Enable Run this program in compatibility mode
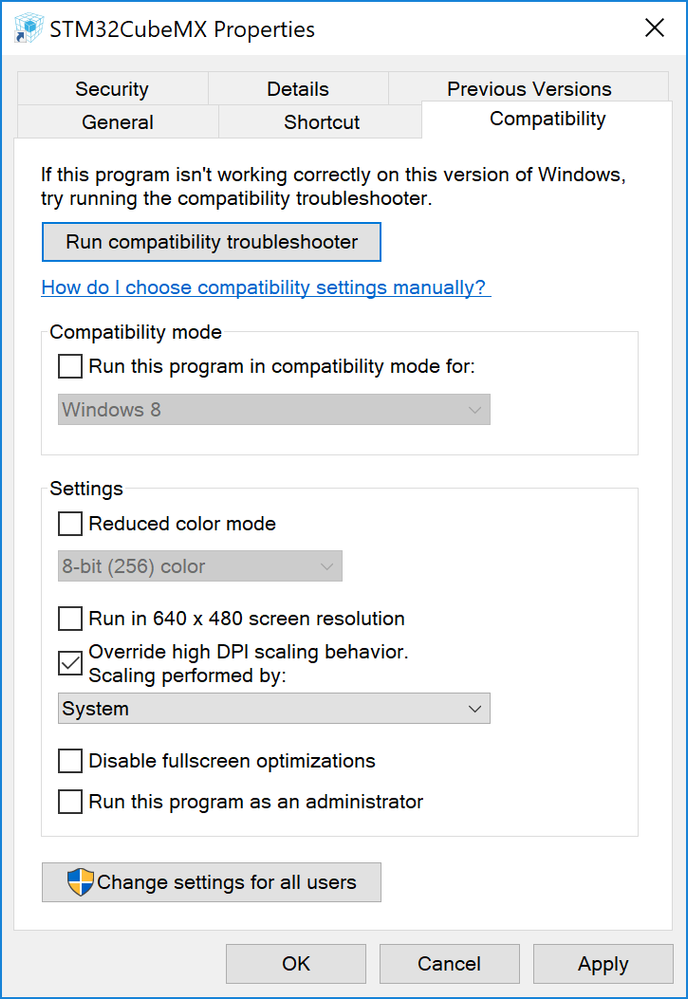Image resolution: width=688 pixels, height=999 pixels. coord(70,366)
